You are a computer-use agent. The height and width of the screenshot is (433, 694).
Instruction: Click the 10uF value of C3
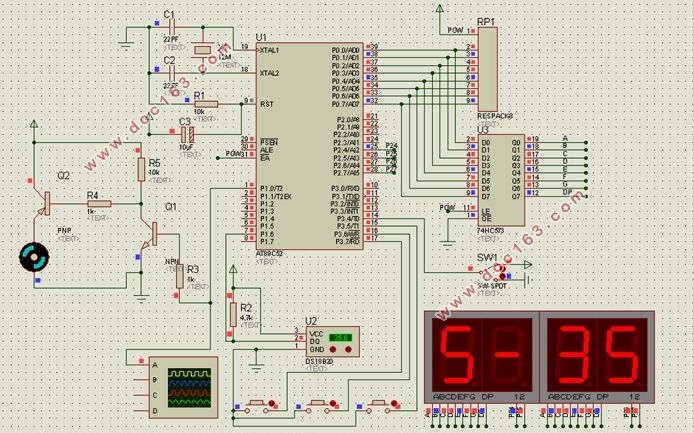click(x=186, y=147)
